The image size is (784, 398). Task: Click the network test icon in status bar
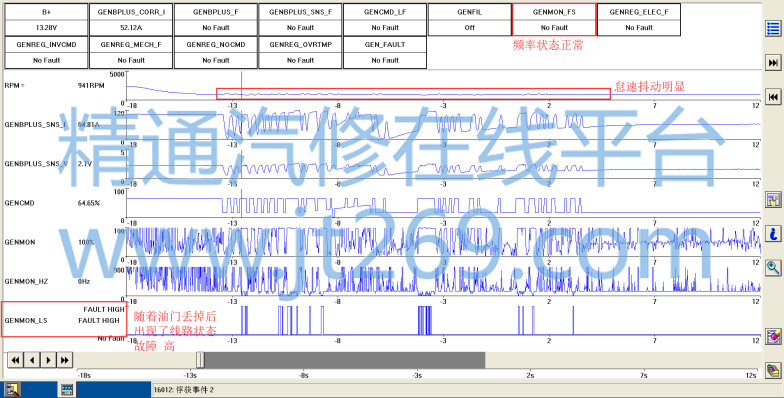(12, 390)
